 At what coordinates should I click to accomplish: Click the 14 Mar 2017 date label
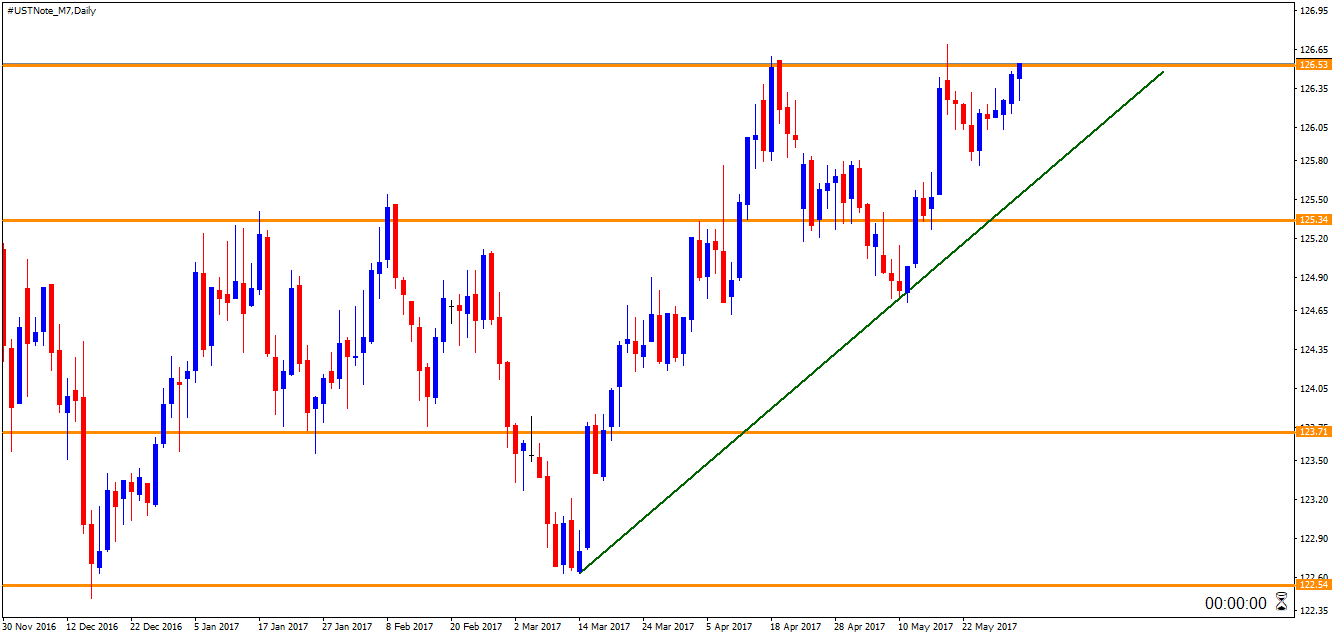(x=606, y=627)
